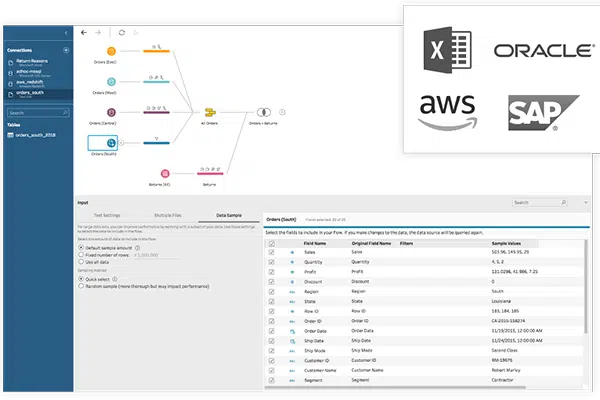Viewport: 600px width, 400px height.
Task: Select the Orders + Returns join step
Action: [263, 112]
